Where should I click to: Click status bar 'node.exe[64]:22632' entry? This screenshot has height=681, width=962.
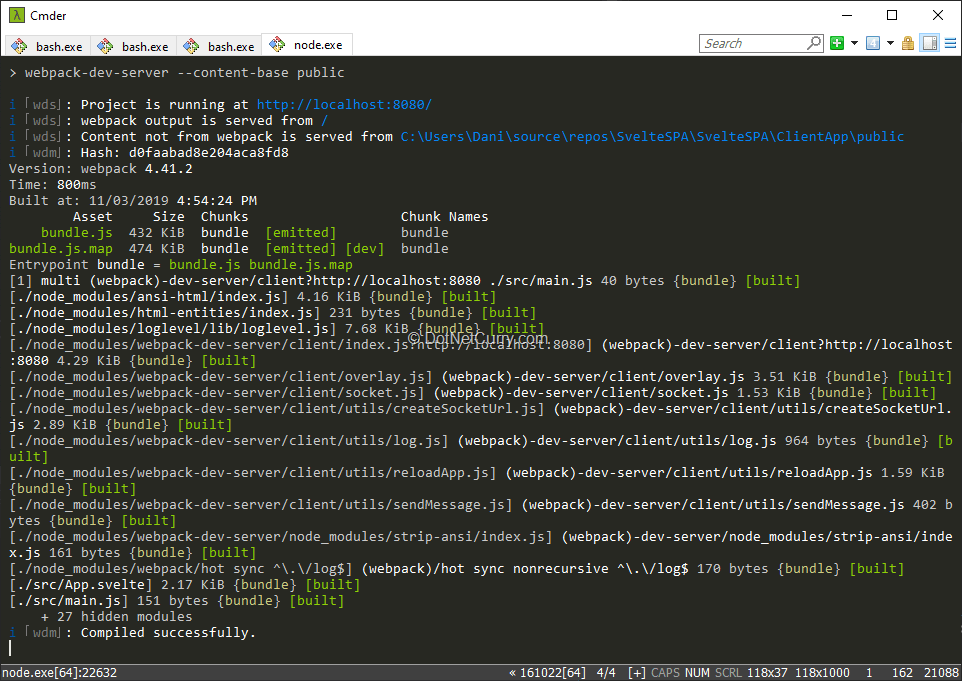coord(60,672)
